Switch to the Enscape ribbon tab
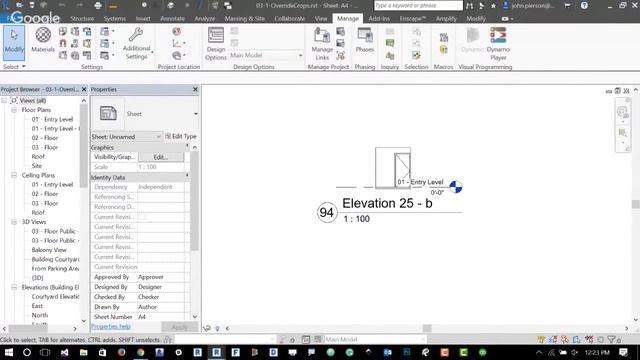The width and height of the screenshot is (640, 360). pyautogui.click(x=413, y=19)
